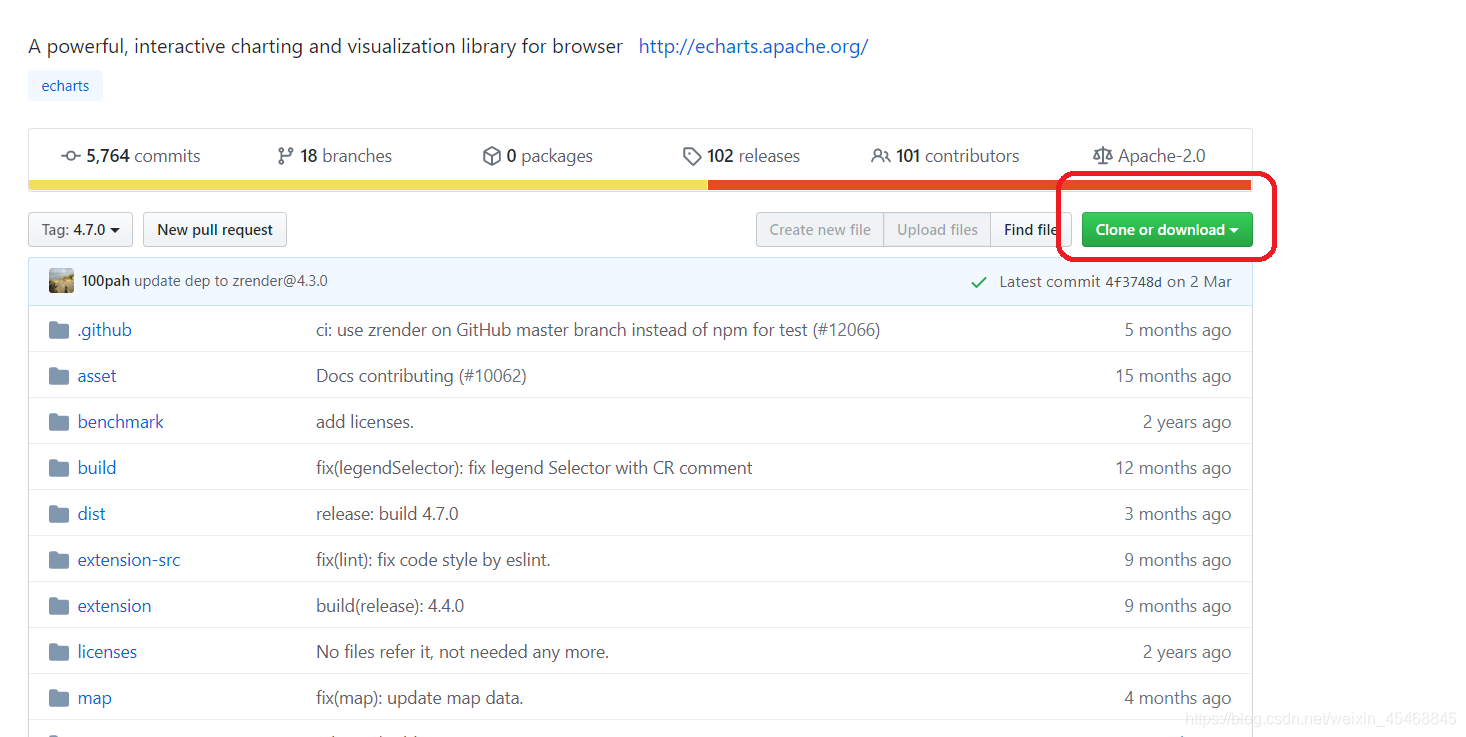The image size is (1466, 737).
Task: Open the 100pah author profile
Action: (106, 281)
